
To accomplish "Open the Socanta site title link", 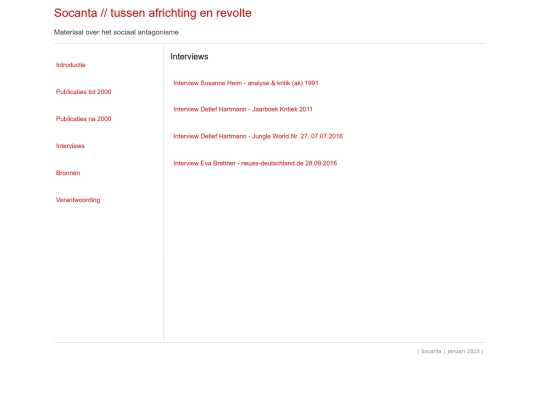I will click(153, 13).
